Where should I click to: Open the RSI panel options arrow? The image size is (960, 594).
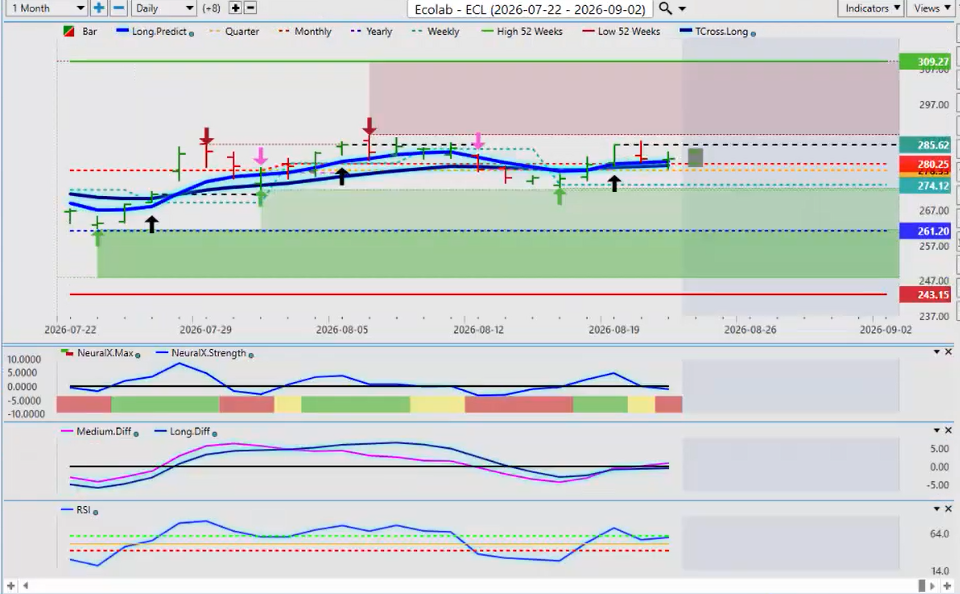coord(936,508)
